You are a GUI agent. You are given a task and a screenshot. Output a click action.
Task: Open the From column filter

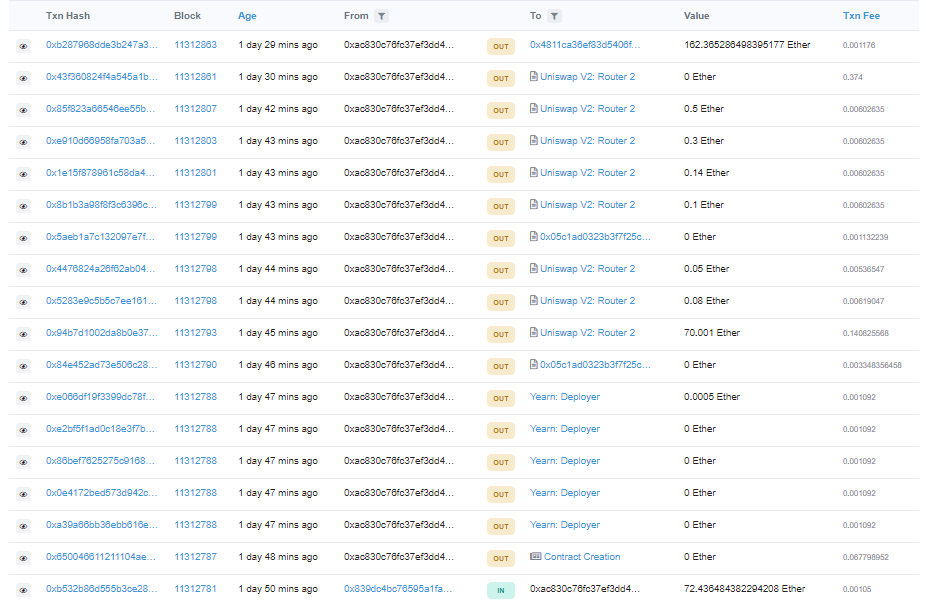coord(381,17)
